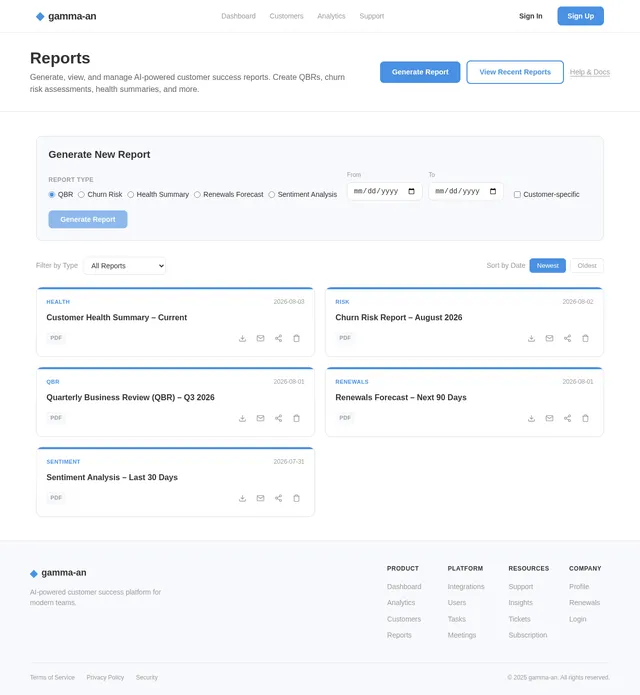Click the From date input field
640x695 pixels.
pos(384,191)
